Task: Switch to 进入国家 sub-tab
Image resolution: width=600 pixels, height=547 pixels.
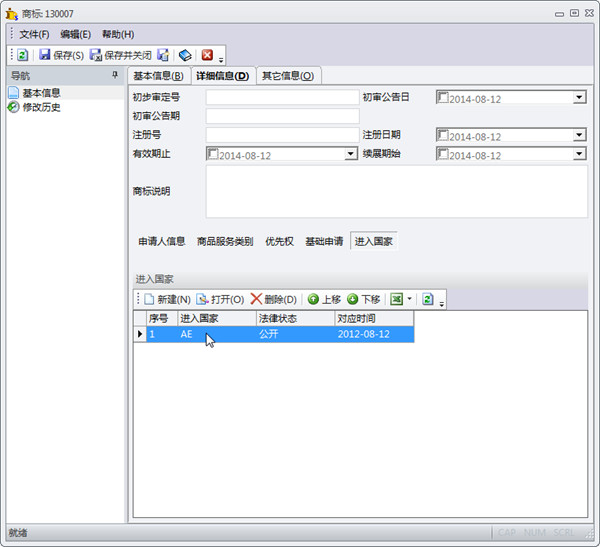Action: (374, 241)
